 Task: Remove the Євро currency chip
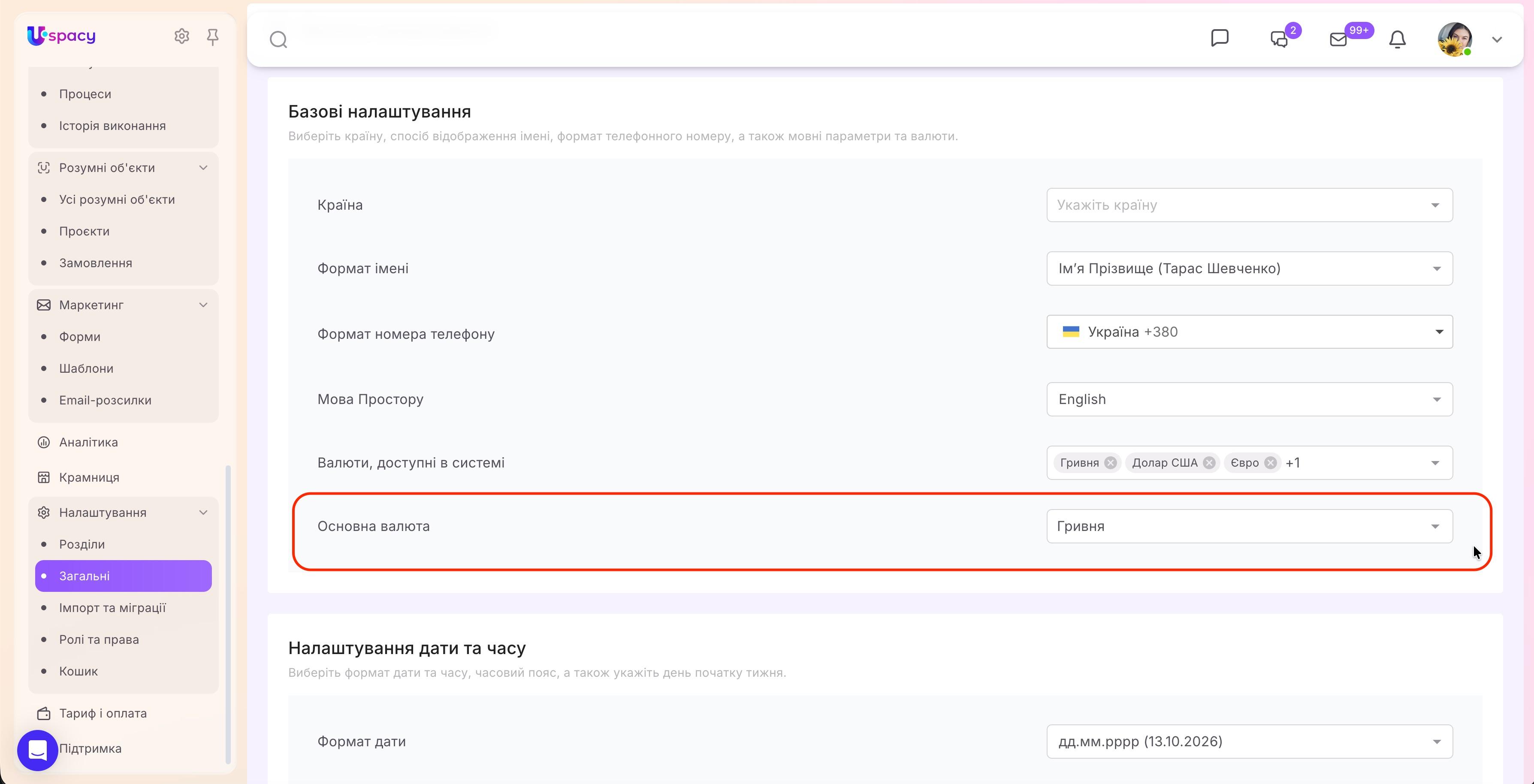pos(1270,462)
